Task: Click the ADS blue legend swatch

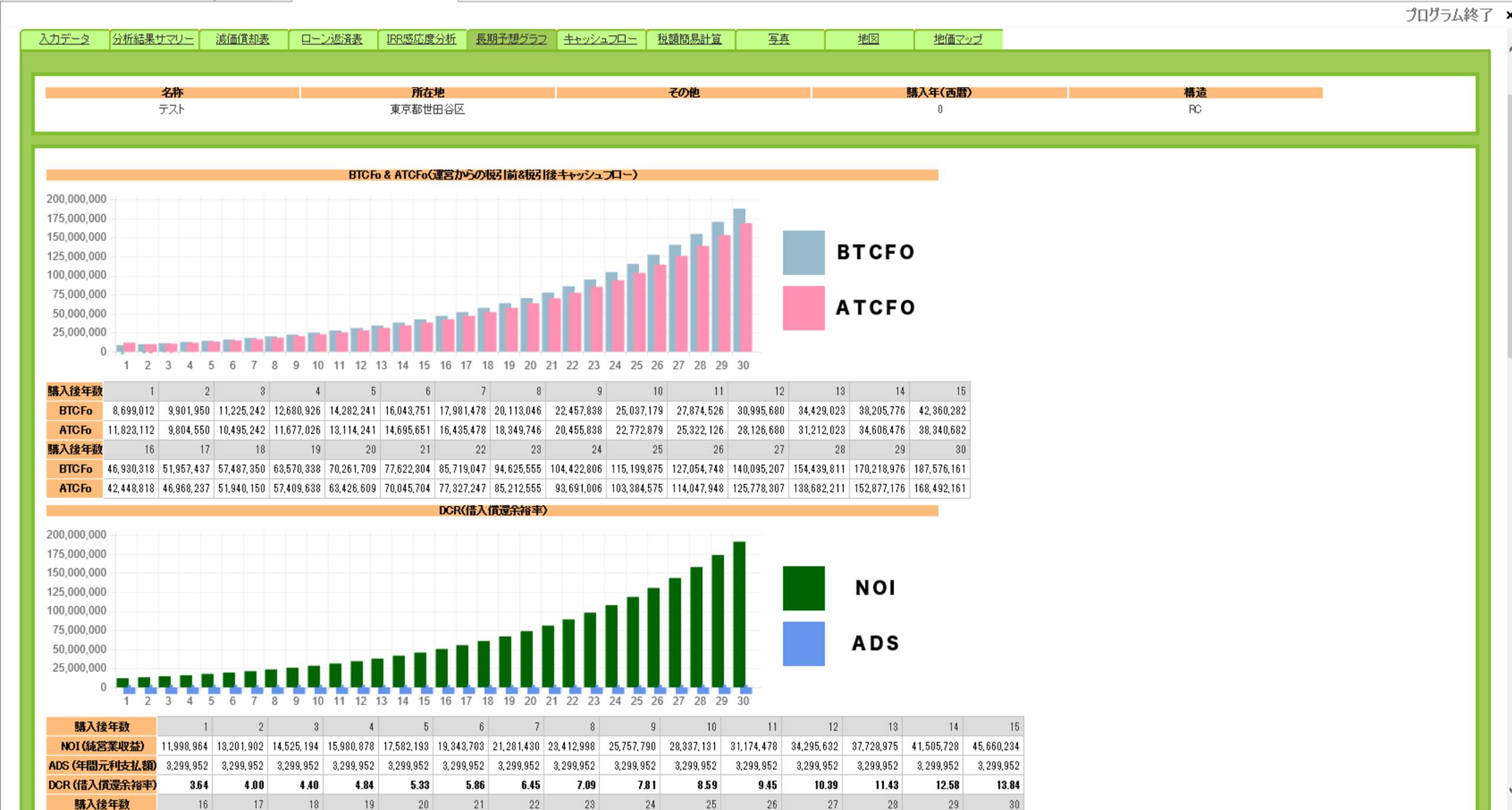Action: (803, 643)
